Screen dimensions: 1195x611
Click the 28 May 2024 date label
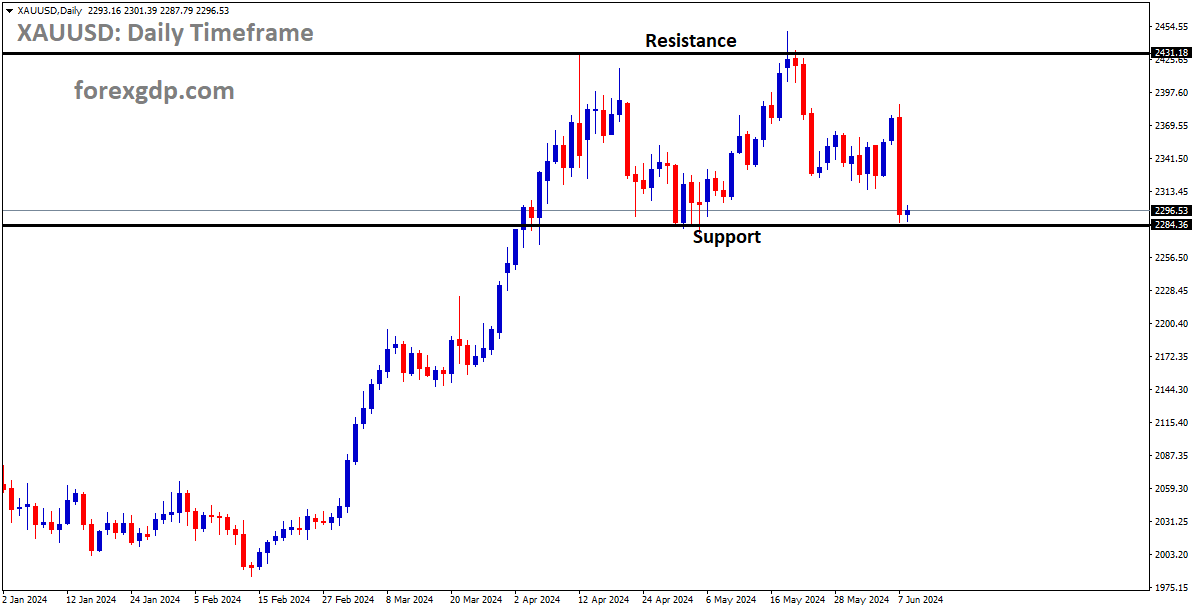point(862,600)
